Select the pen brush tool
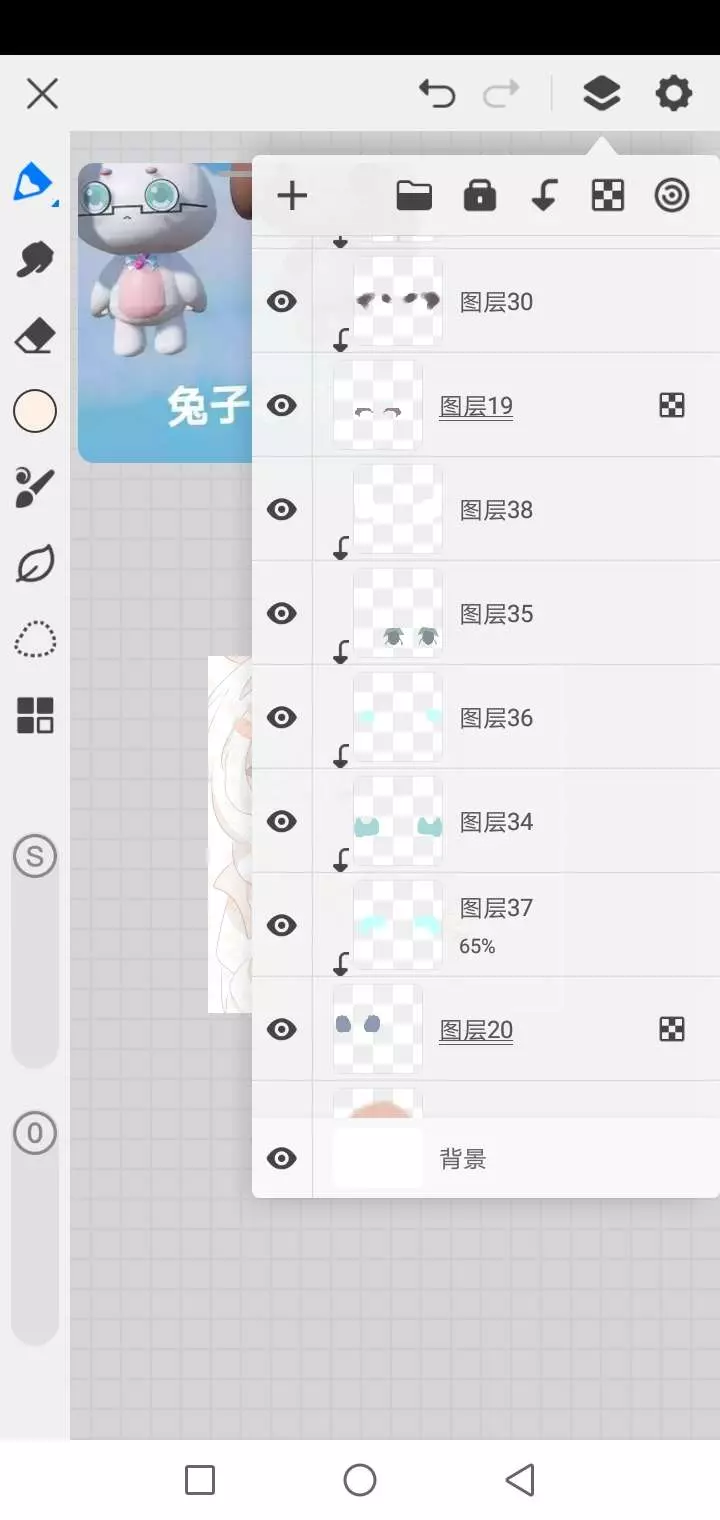 [33, 183]
